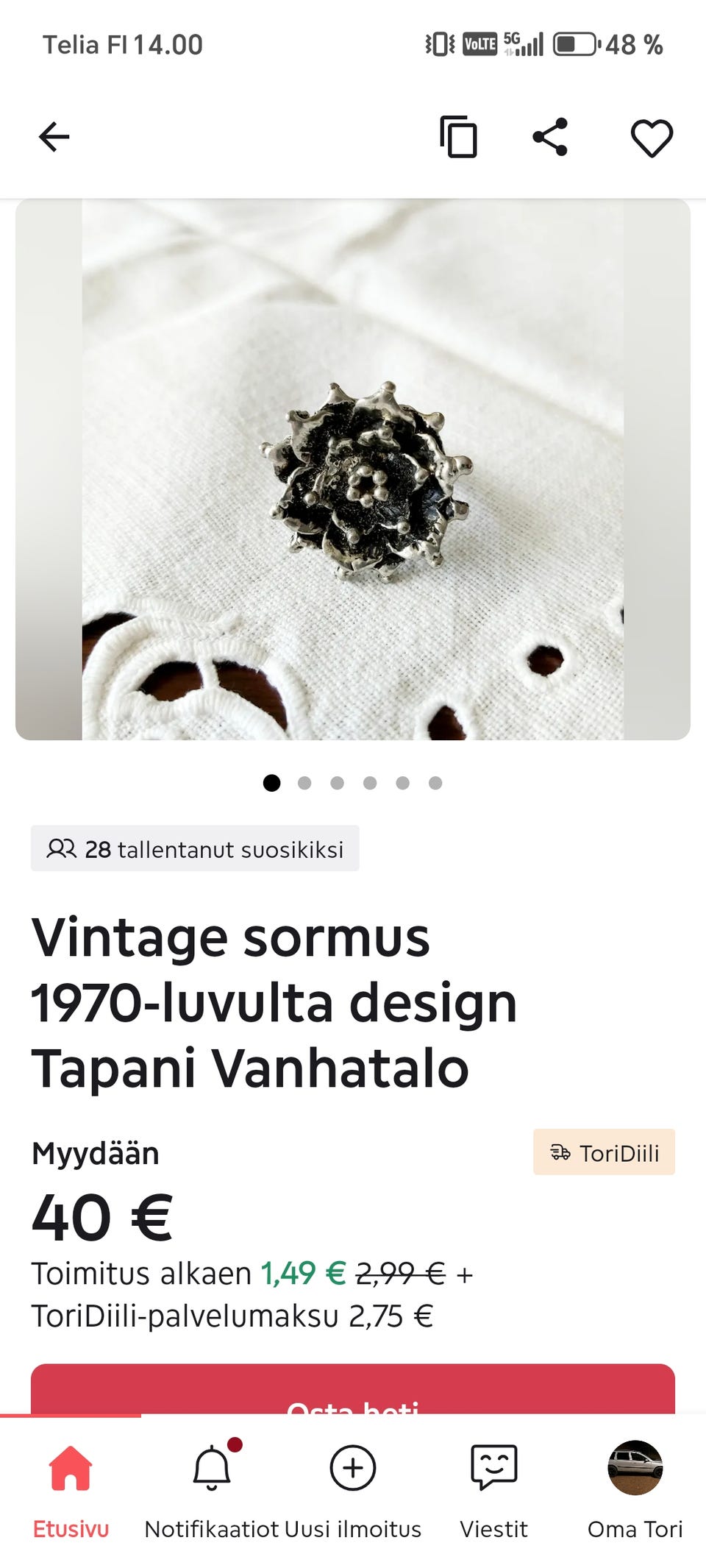Tap 28 tallentanut suosikiksi badge
This screenshot has width=706, height=1568.
pos(195,848)
